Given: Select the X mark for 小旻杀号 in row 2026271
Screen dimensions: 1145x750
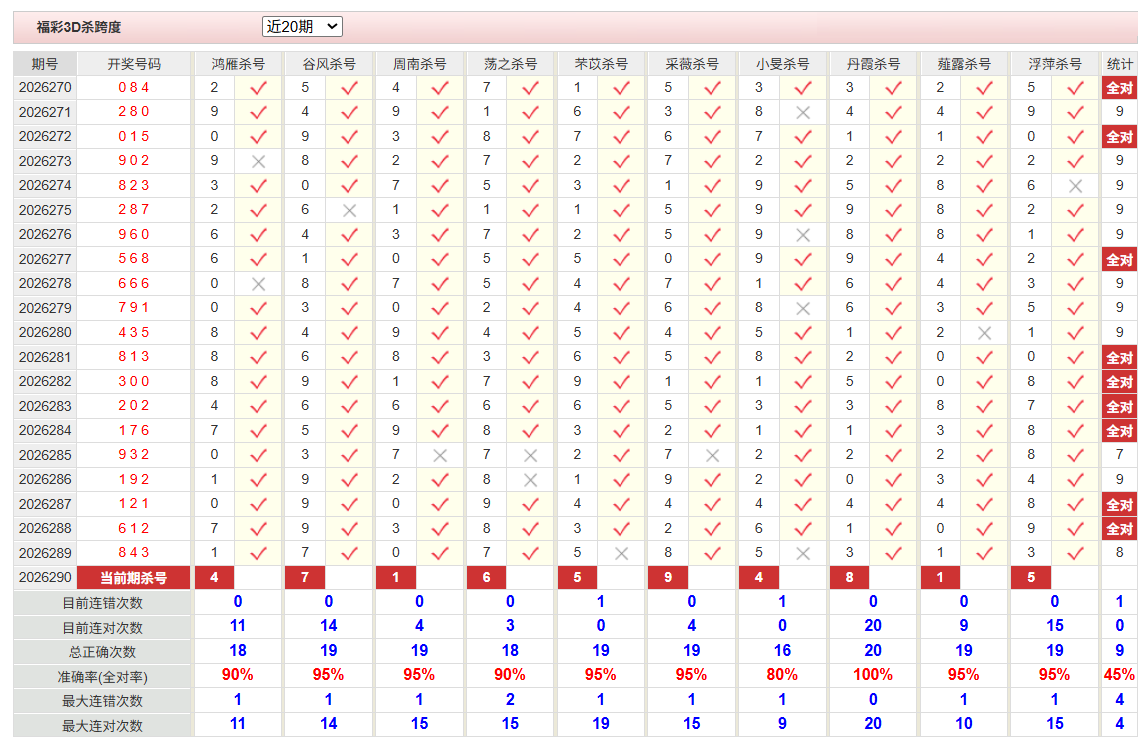Looking at the screenshot, I should (803, 112).
